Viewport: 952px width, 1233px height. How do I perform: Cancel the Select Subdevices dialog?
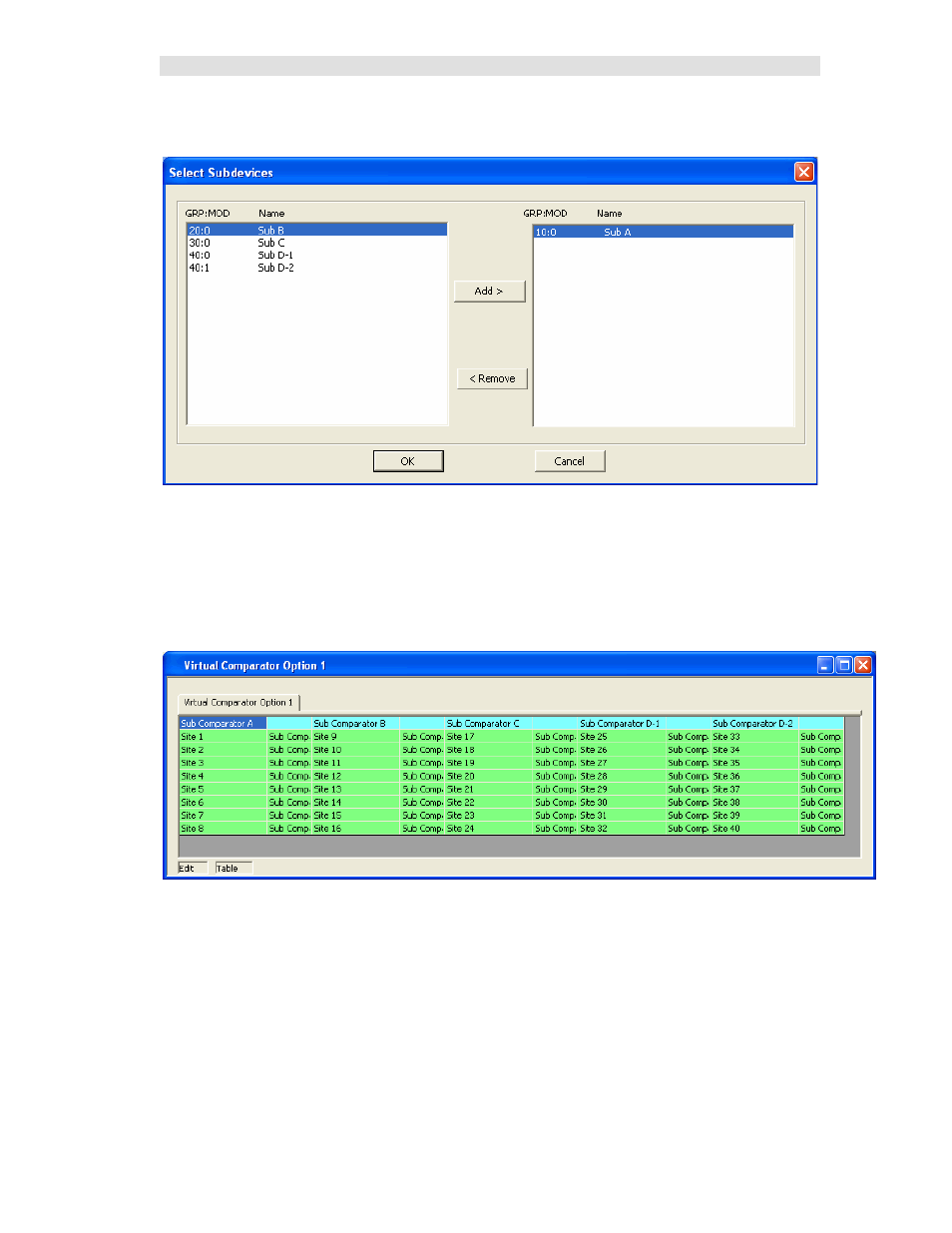click(569, 461)
